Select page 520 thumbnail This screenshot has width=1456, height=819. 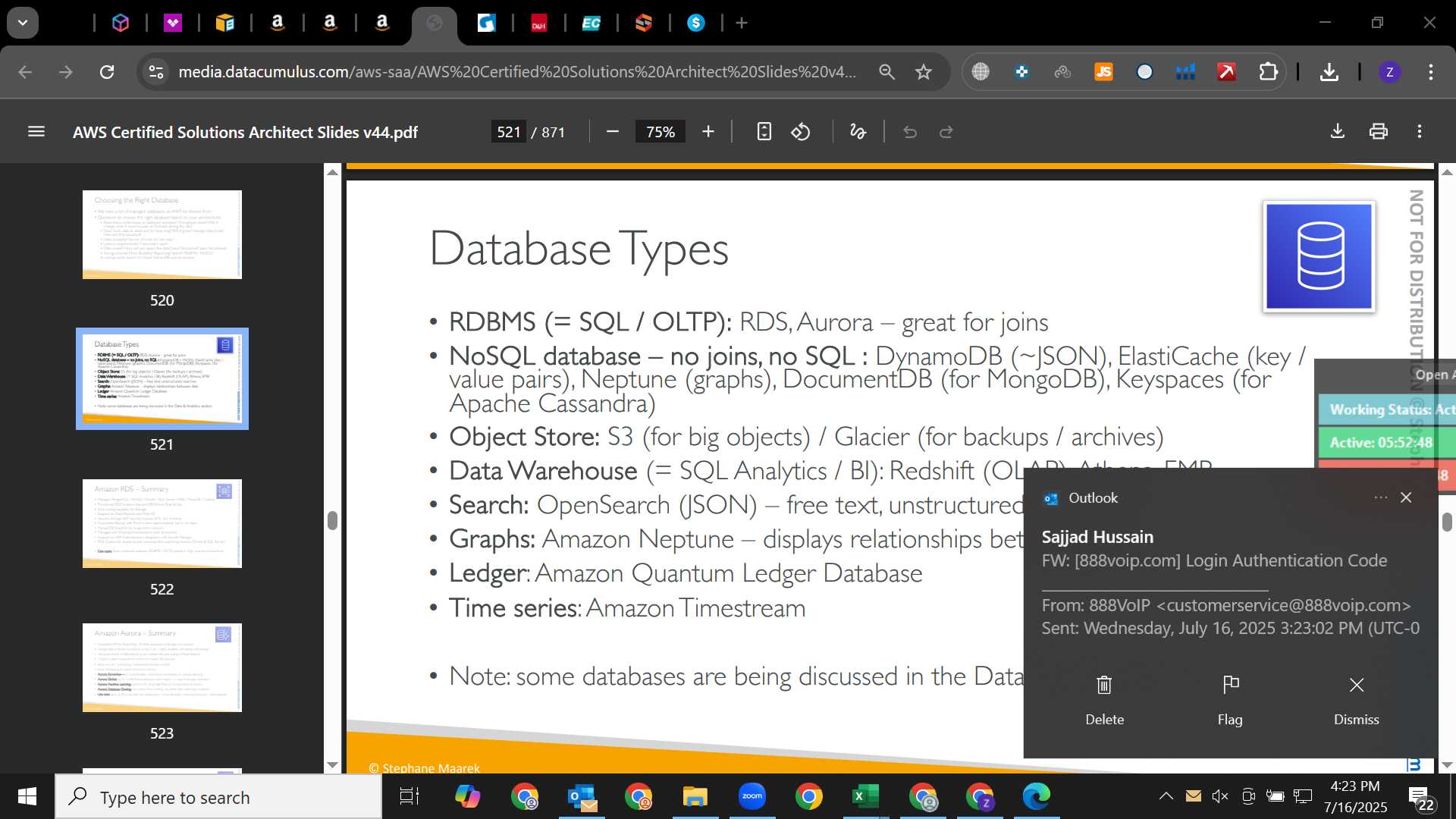click(162, 234)
